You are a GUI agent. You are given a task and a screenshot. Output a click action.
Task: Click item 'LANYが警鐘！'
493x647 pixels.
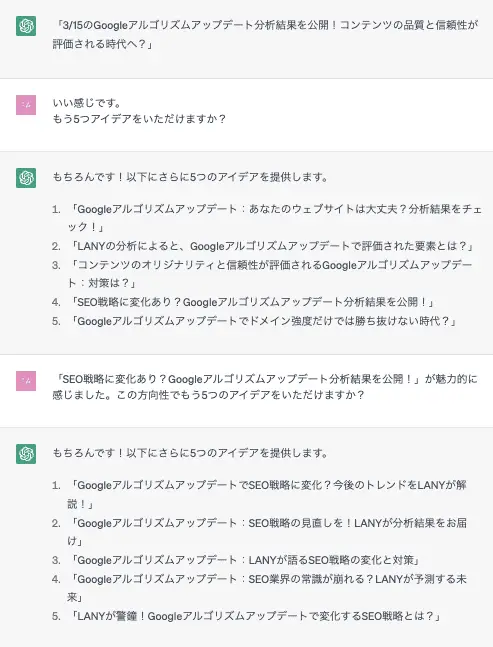coord(255,616)
